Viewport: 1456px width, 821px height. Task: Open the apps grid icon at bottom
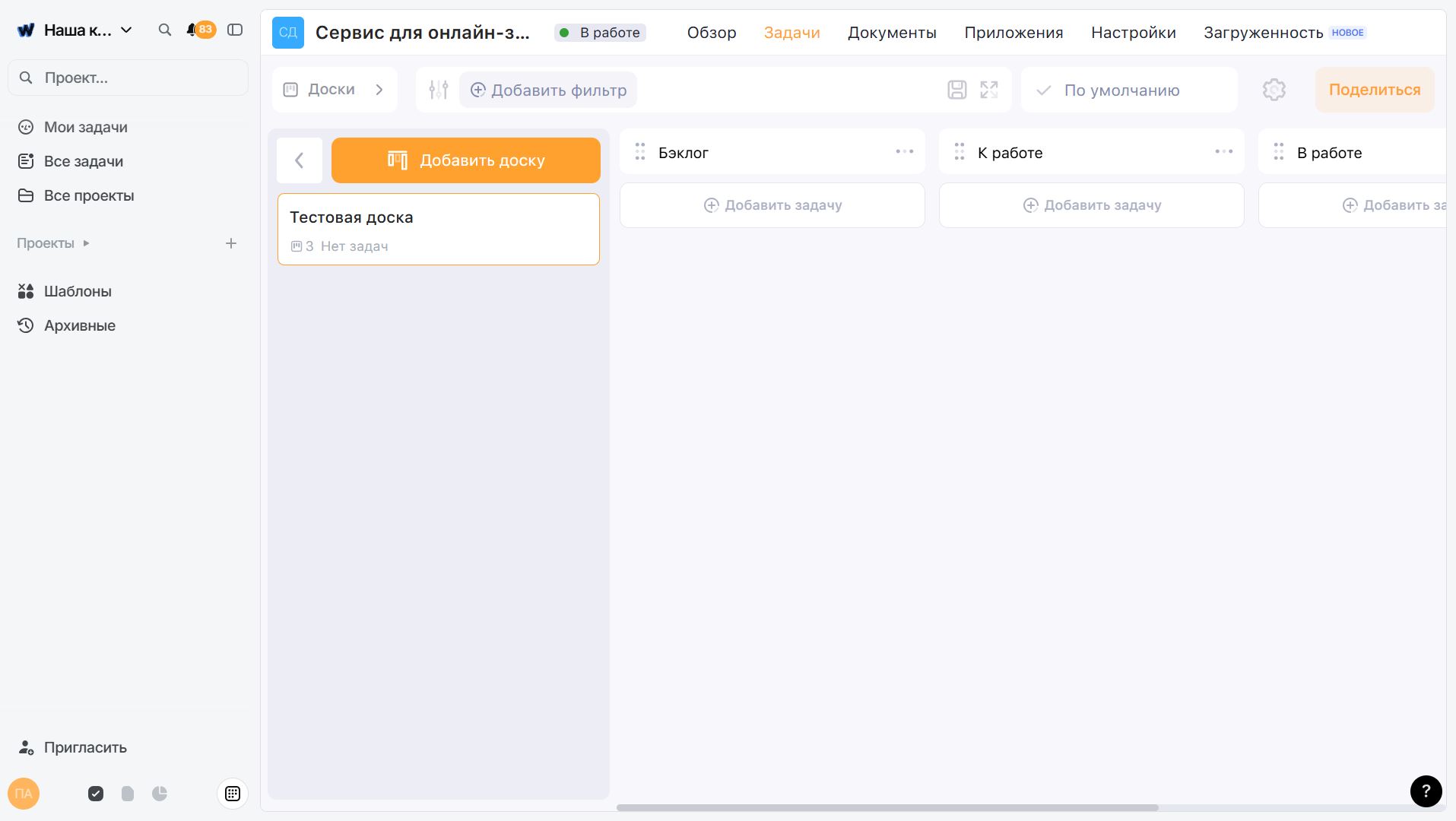[233, 794]
